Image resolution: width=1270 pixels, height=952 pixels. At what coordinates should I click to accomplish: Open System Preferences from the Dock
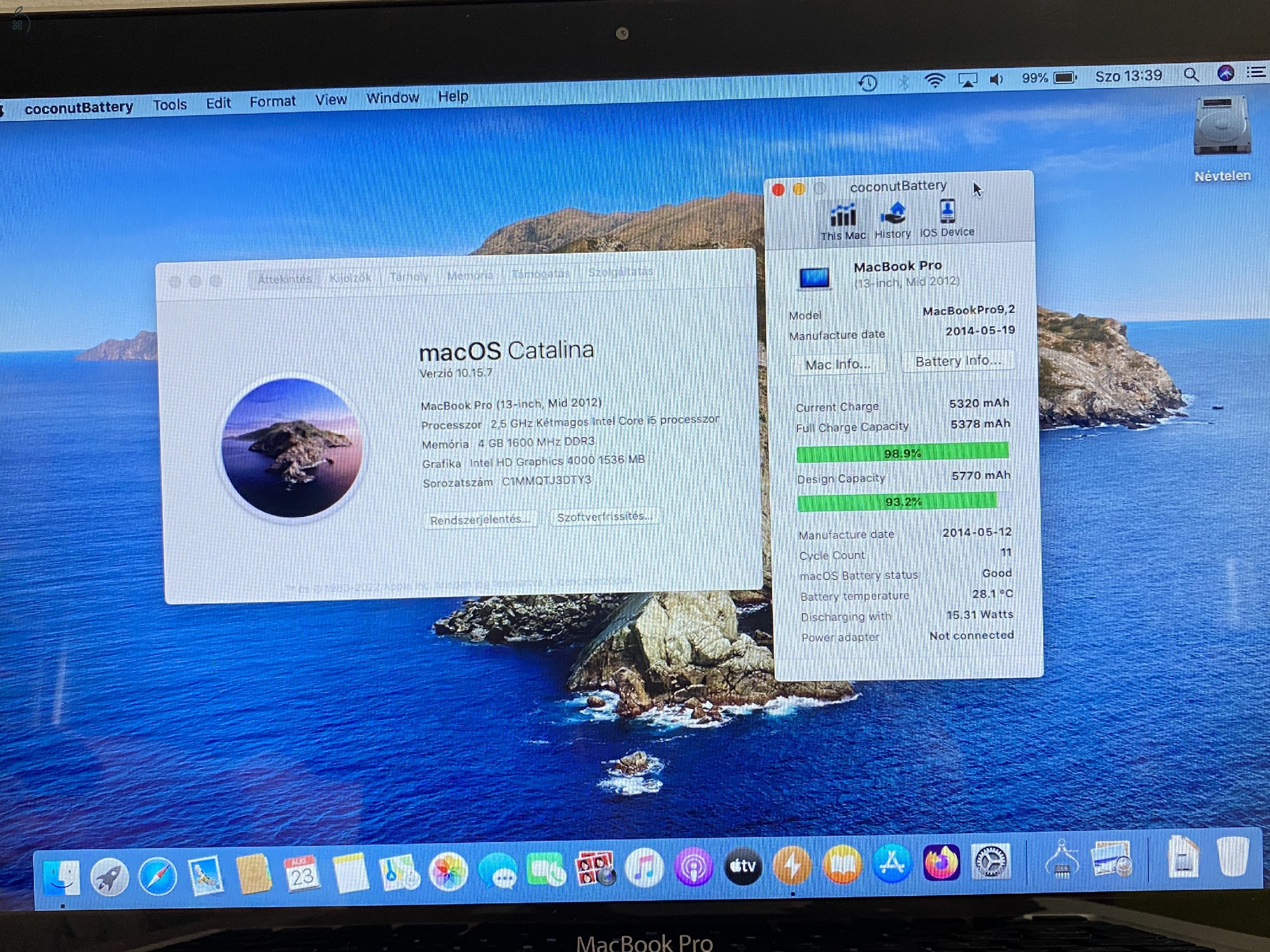991,861
